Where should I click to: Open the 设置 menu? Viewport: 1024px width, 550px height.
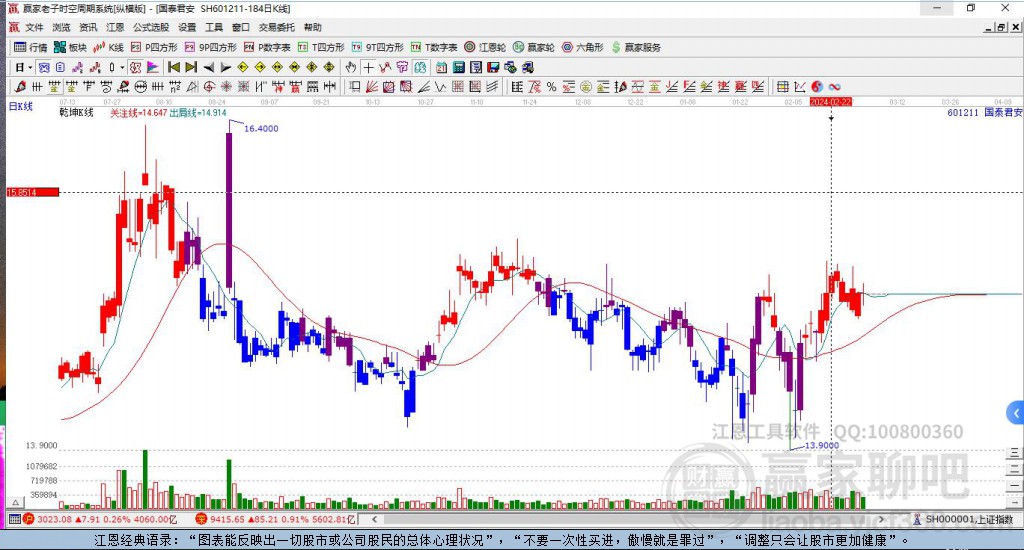(x=187, y=27)
